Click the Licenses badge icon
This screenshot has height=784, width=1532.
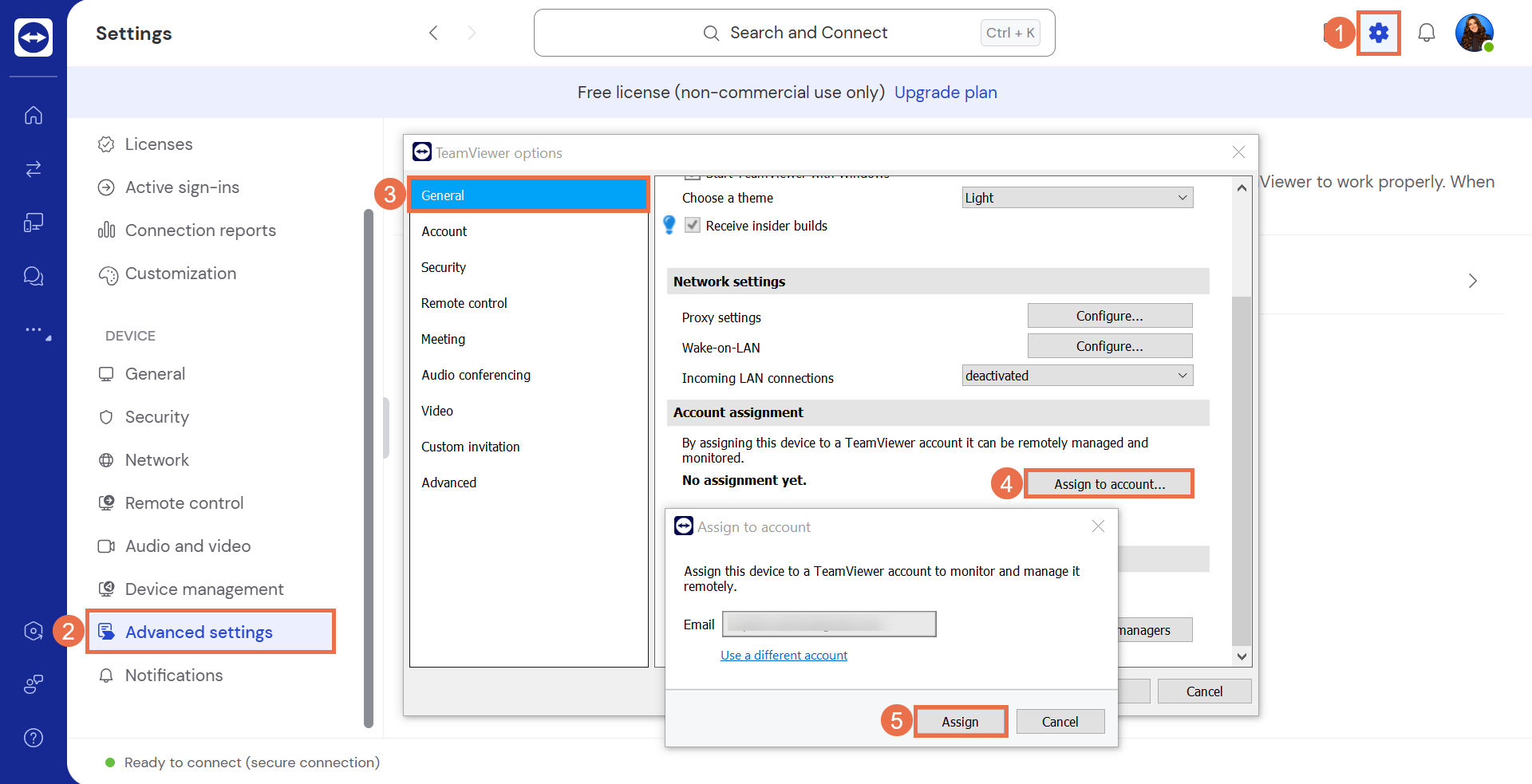pos(106,144)
